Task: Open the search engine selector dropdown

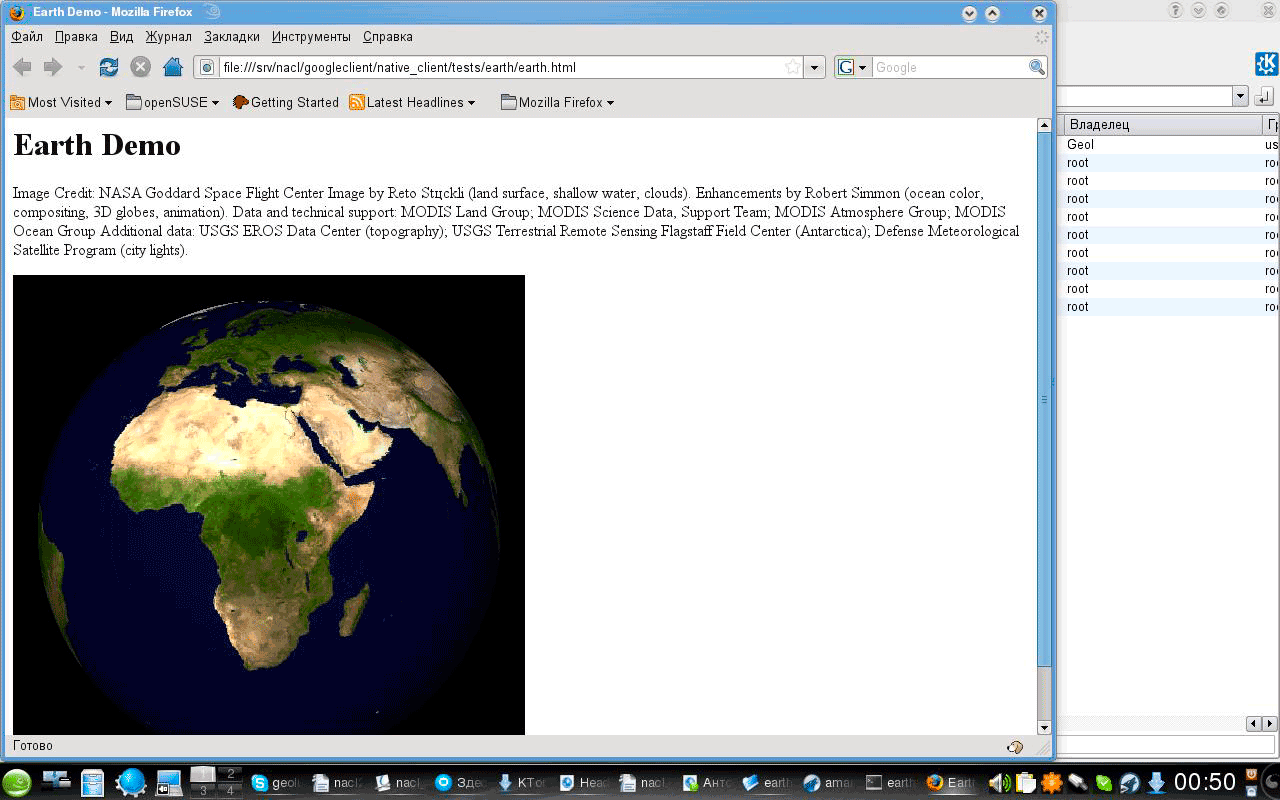Action: 852,67
